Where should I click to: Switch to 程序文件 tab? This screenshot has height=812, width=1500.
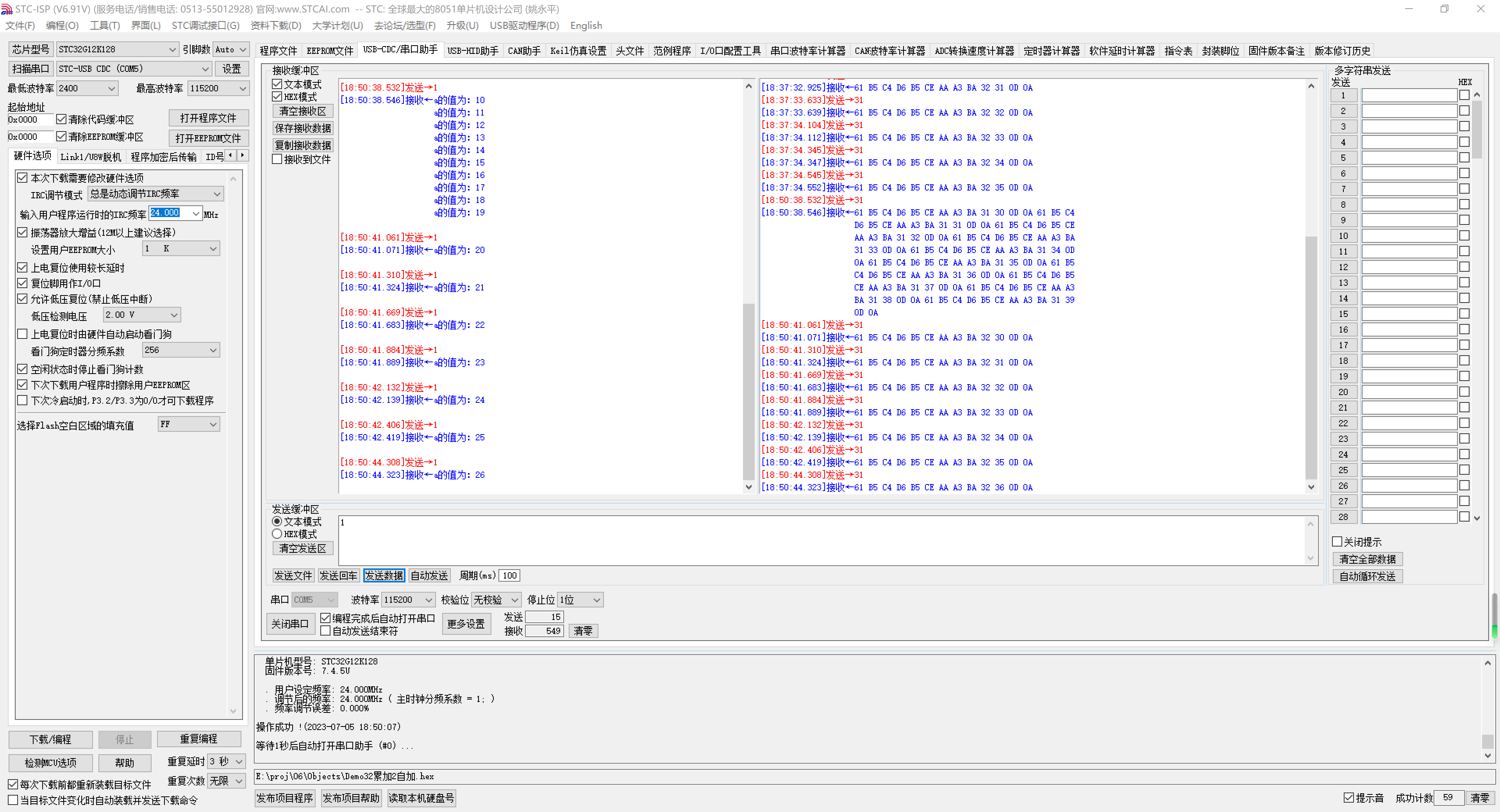click(279, 51)
